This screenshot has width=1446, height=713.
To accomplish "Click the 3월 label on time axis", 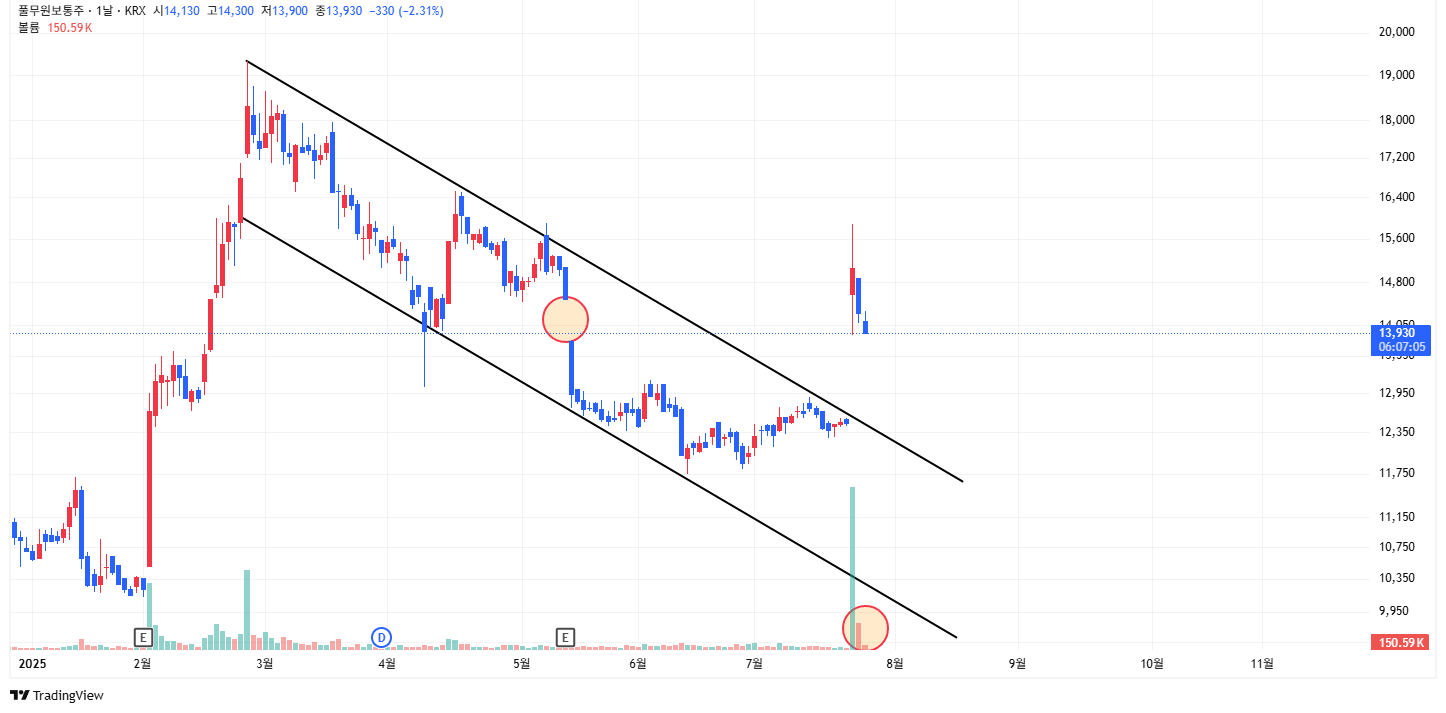I will click(265, 662).
